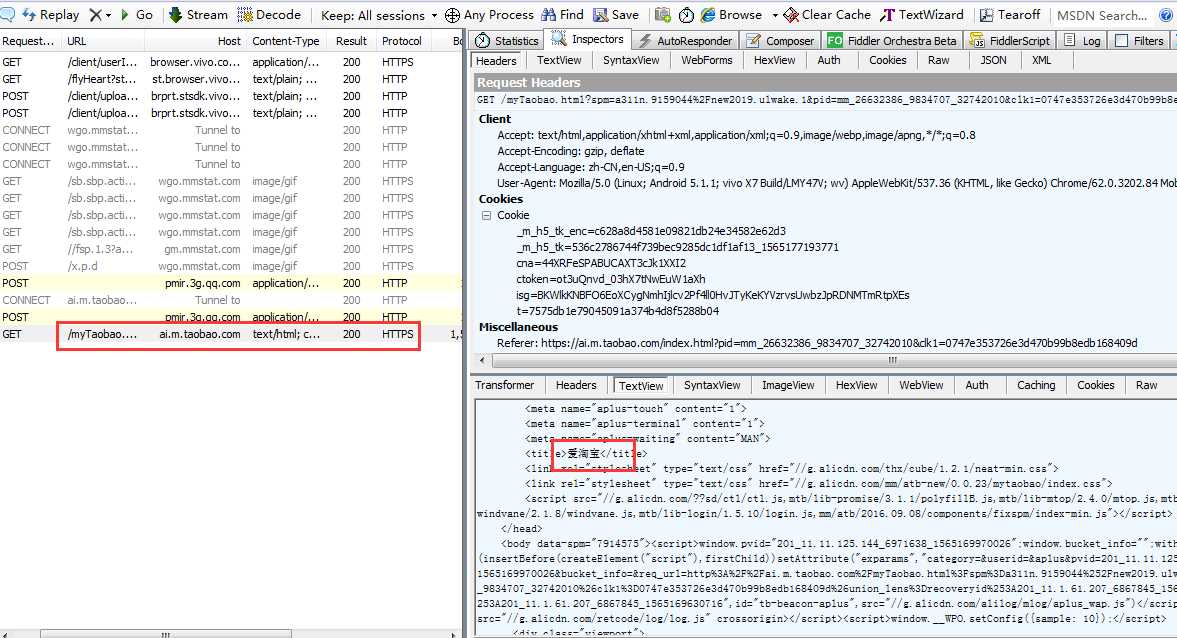Collapse the Cookie tree node
The image size is (1177, 638).
[486, 215]
